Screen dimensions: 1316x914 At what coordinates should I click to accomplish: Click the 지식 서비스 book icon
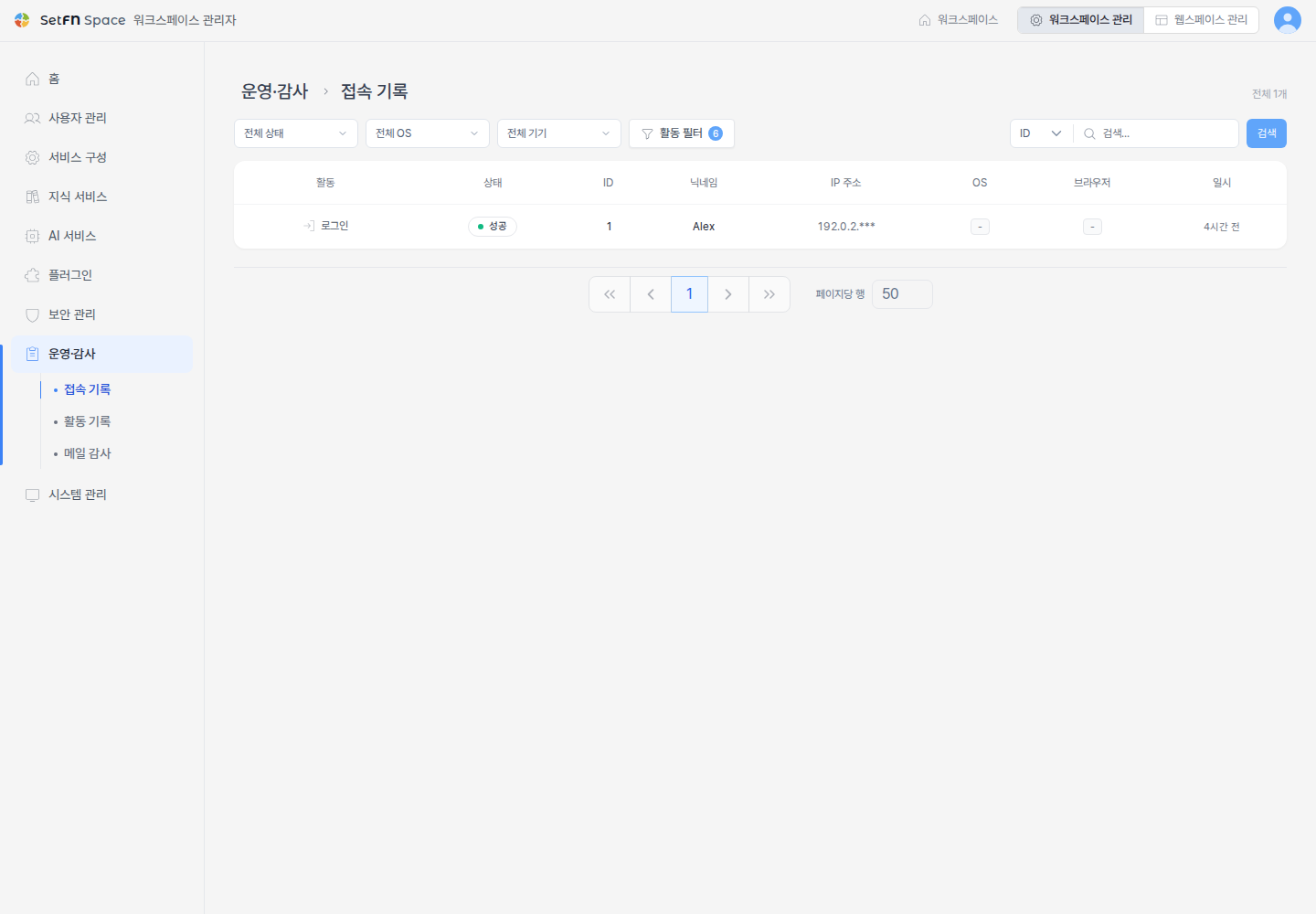32,197
